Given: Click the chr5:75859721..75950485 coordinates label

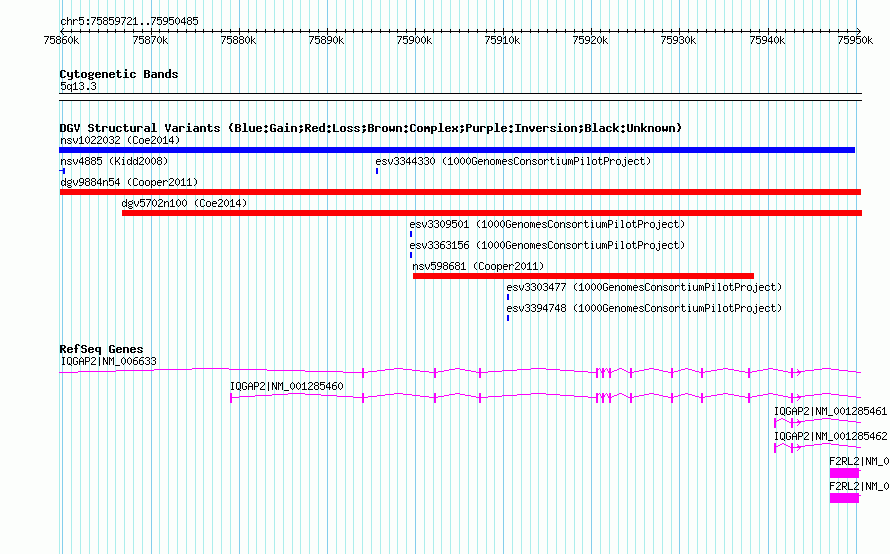Looking at the screenshot, I should 129,21.
